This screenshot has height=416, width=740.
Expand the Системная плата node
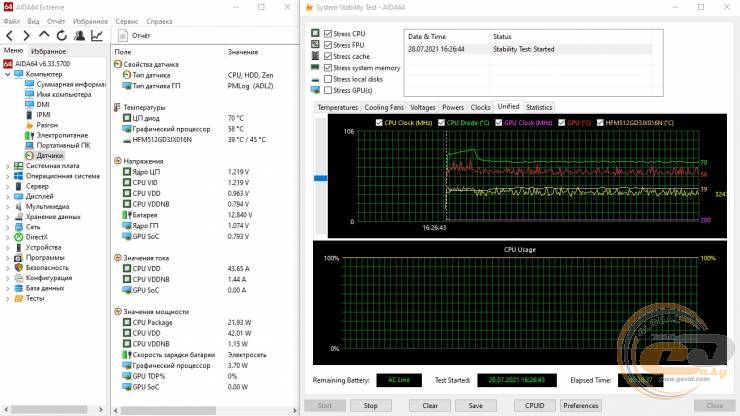[8, 166]
